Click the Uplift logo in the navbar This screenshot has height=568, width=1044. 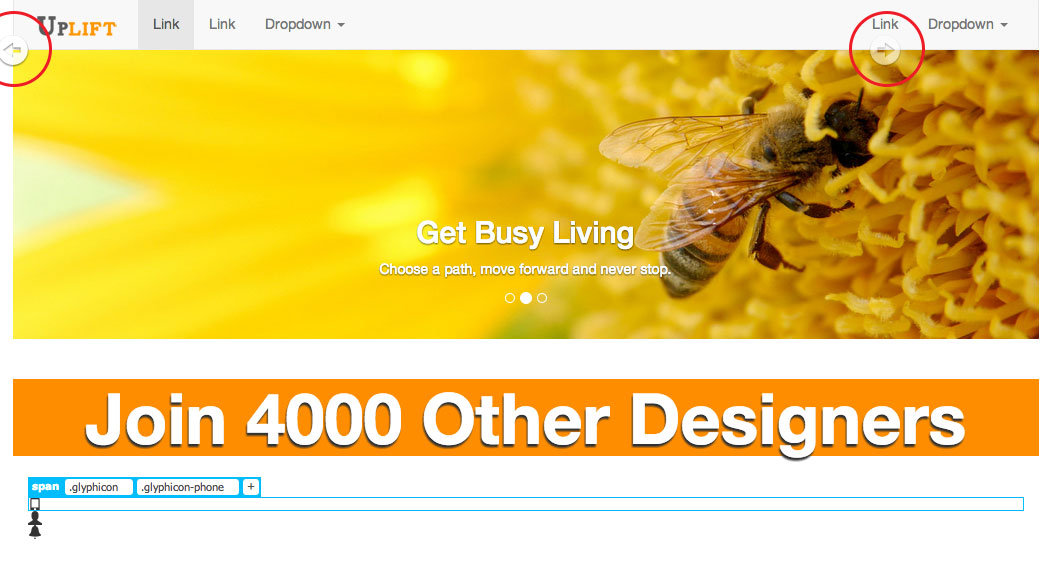click(x=76, y=26)
